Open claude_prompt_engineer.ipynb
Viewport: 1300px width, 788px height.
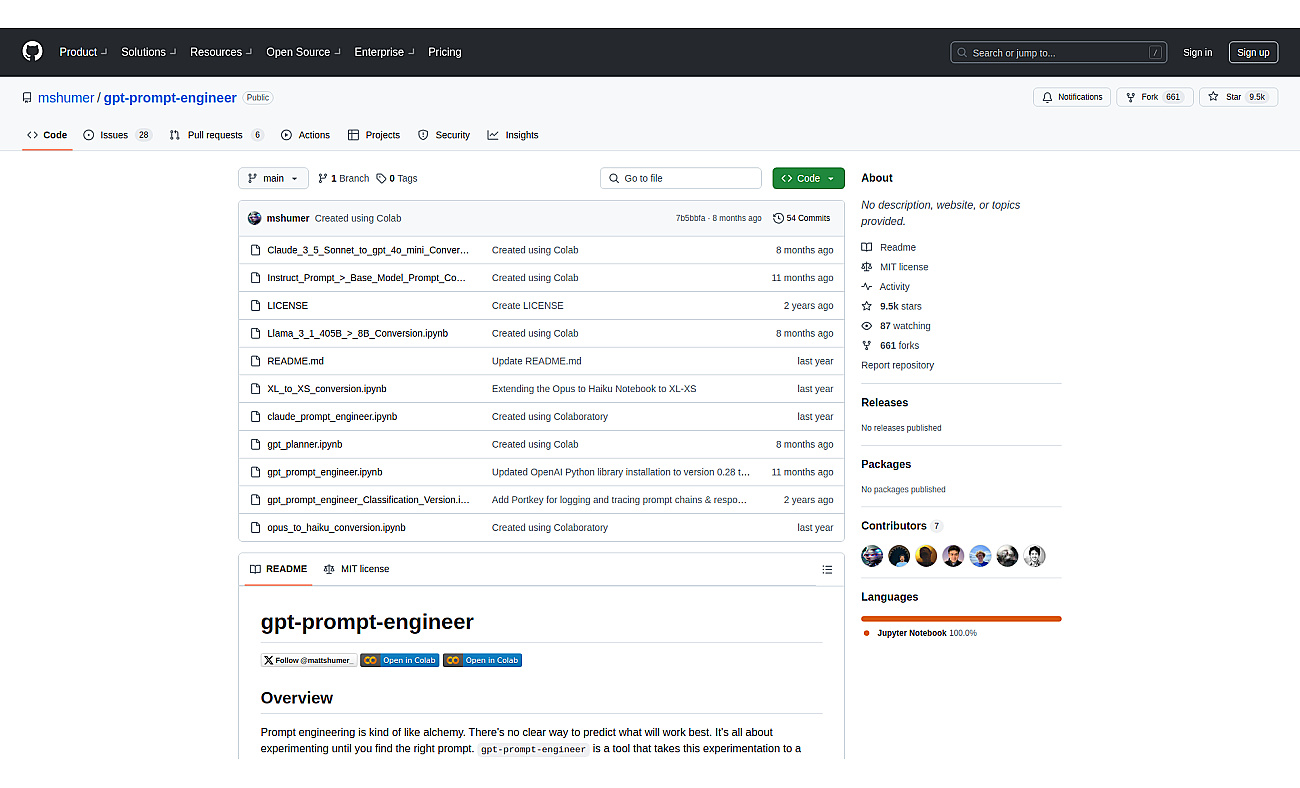(332, 417)
